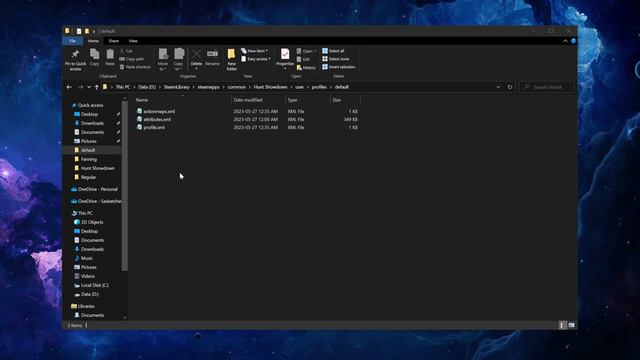Click the Properties icon in the title bar quick toolbar
The image size is (640, 360).
79,31
